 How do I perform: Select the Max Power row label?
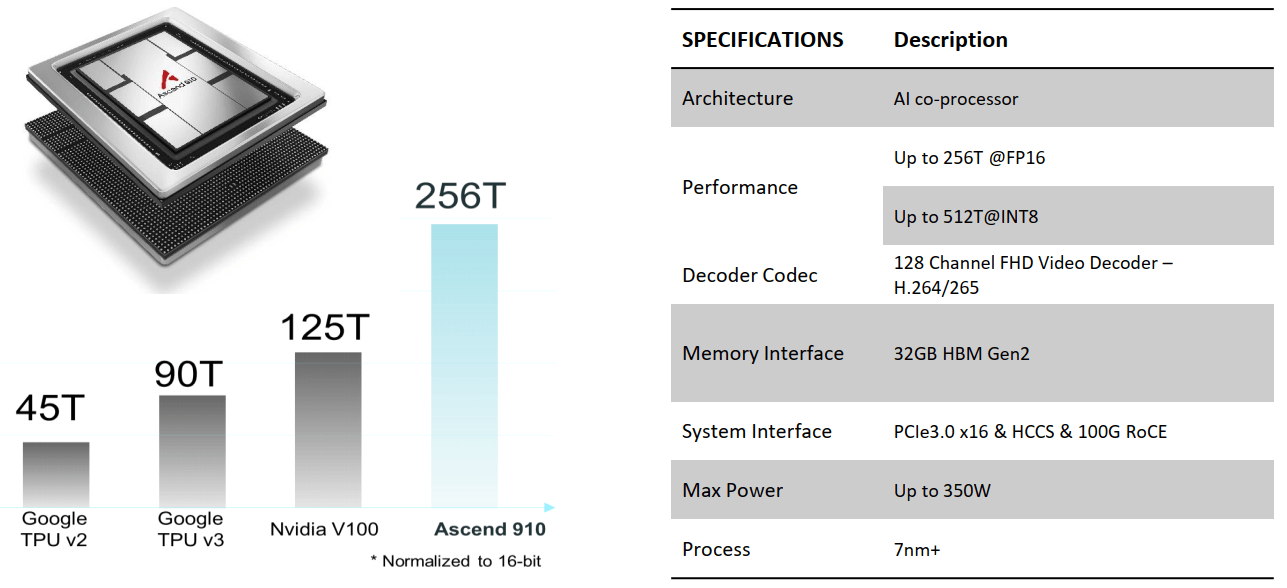(732, 490)
